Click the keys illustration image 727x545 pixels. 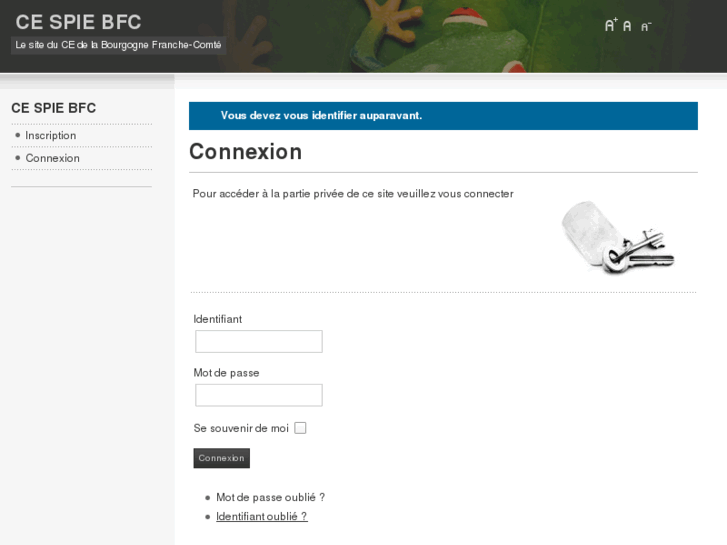[x=617, y=237]
